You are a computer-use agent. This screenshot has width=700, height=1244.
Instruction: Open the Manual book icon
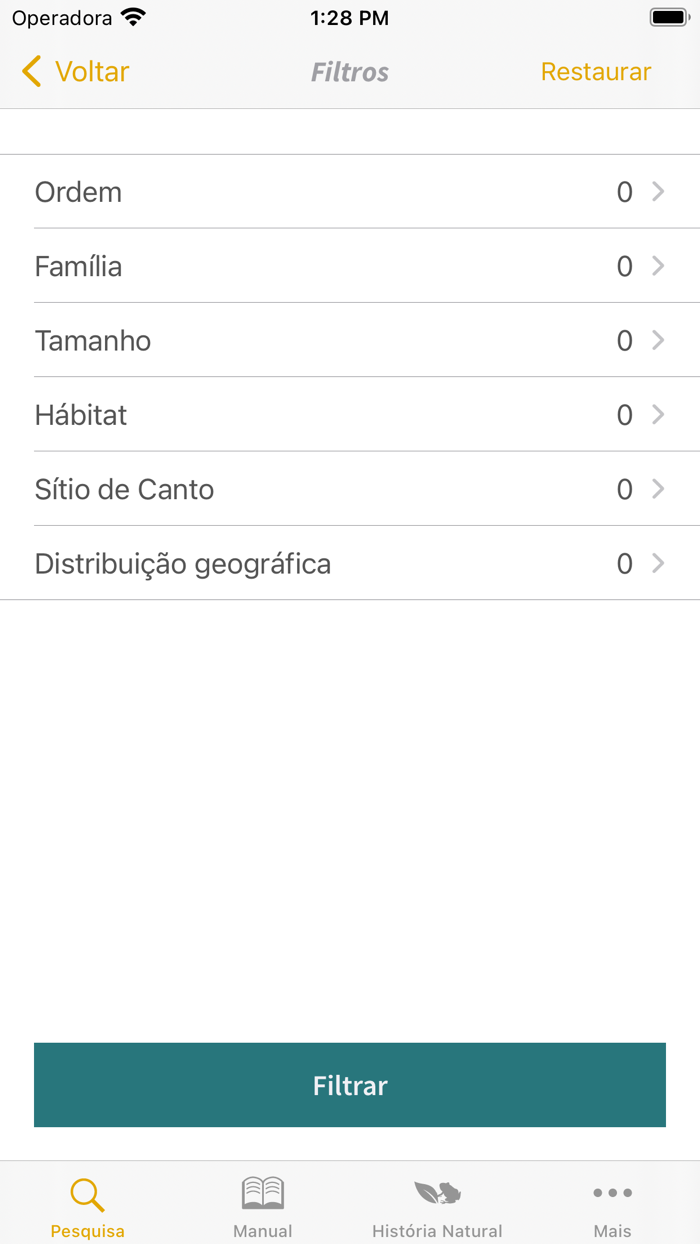tap(262, 1192)
